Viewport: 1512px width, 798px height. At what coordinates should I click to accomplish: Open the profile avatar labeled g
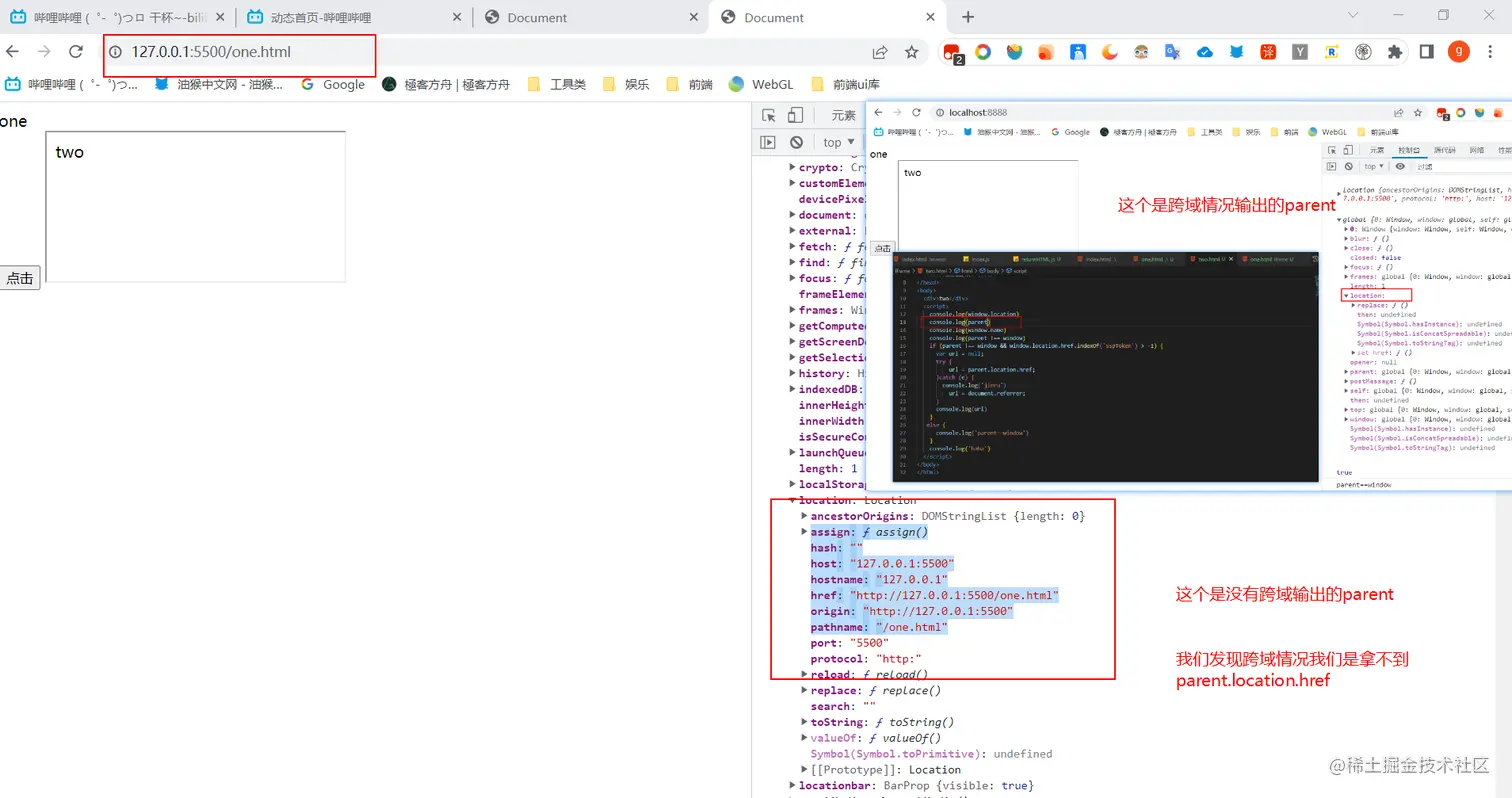(1459, 52)
